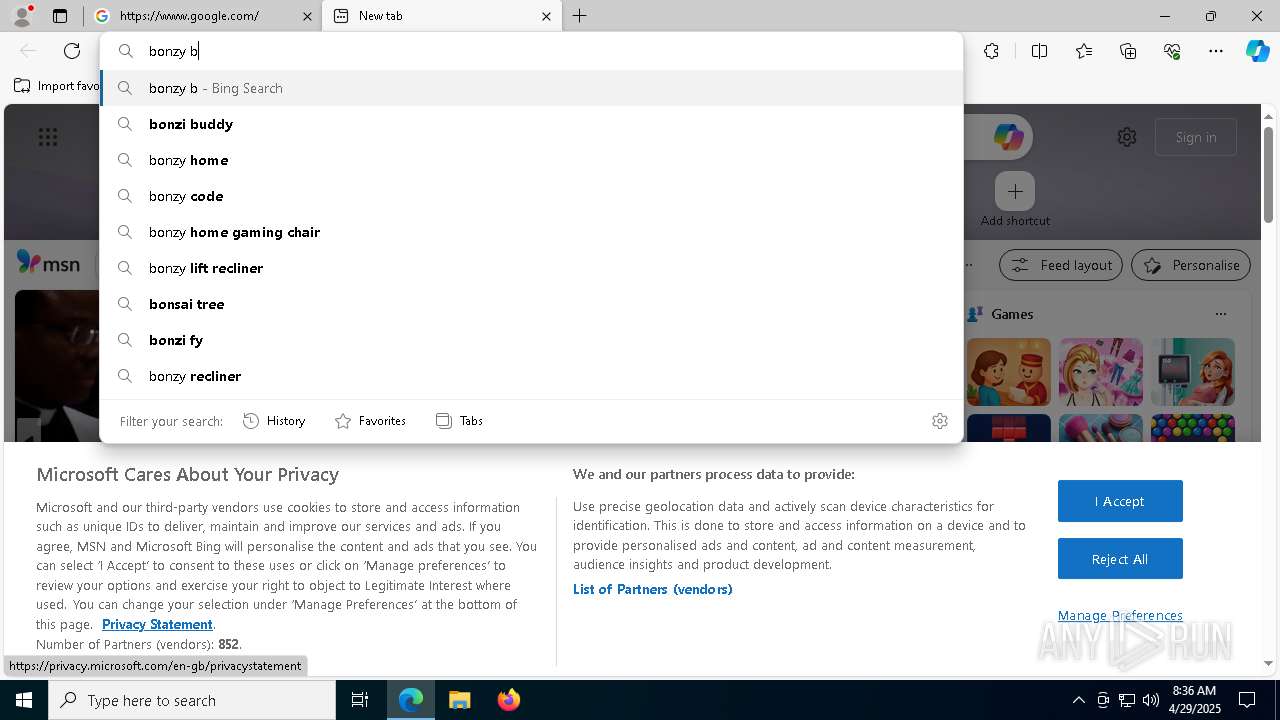Open the Manage Preferences link
The image size is (1280, 720).
point(1120,615)
